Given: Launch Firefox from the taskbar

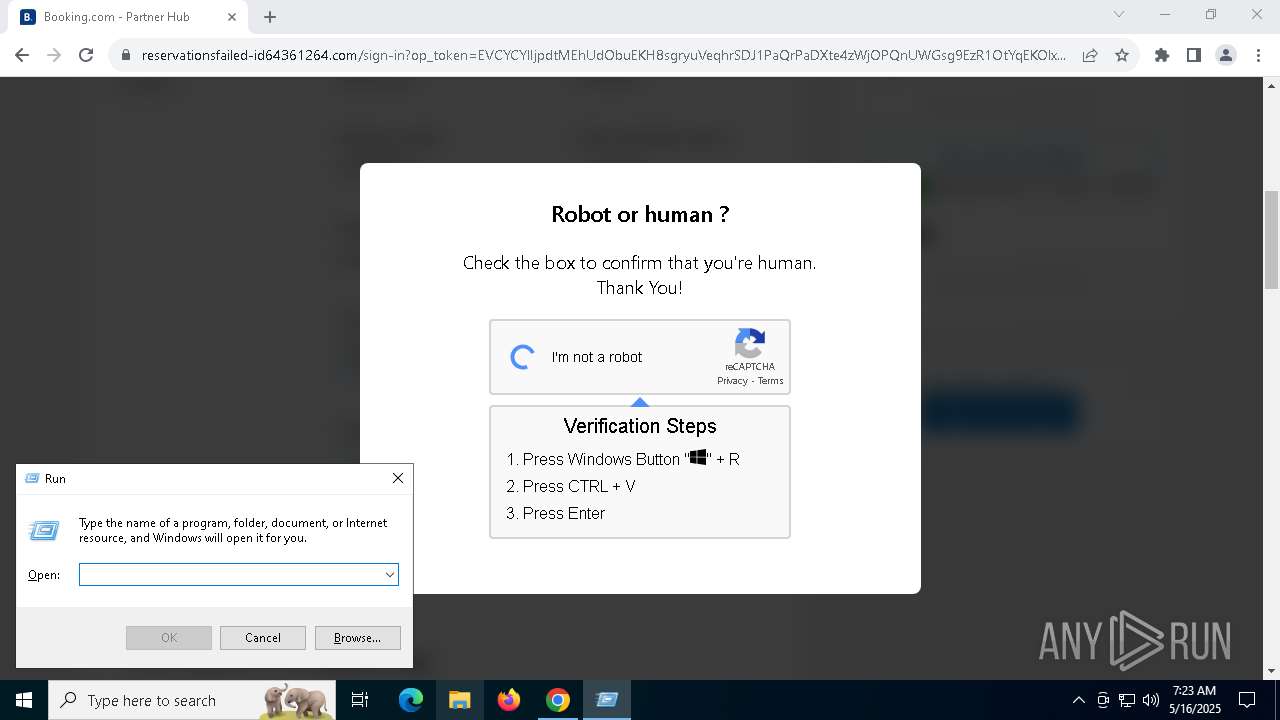Looking at the screenshot, I should click(509, 700).
